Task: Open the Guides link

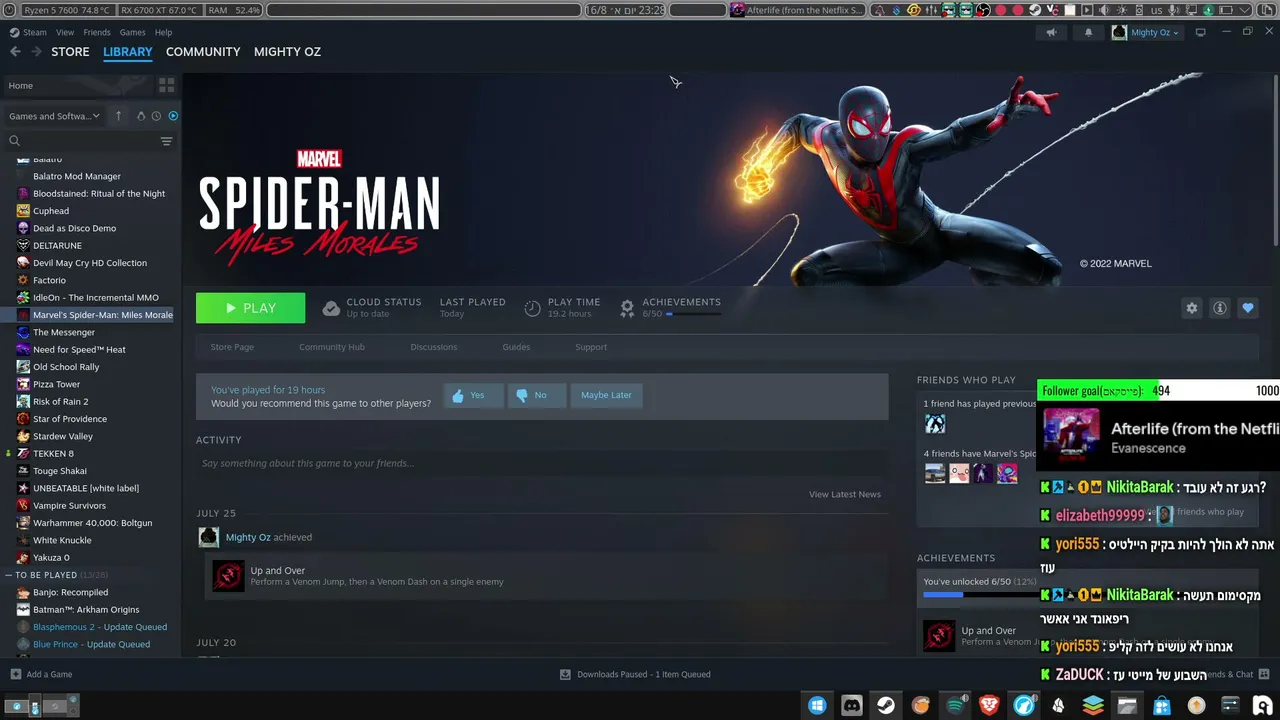Action: [516, 347]
